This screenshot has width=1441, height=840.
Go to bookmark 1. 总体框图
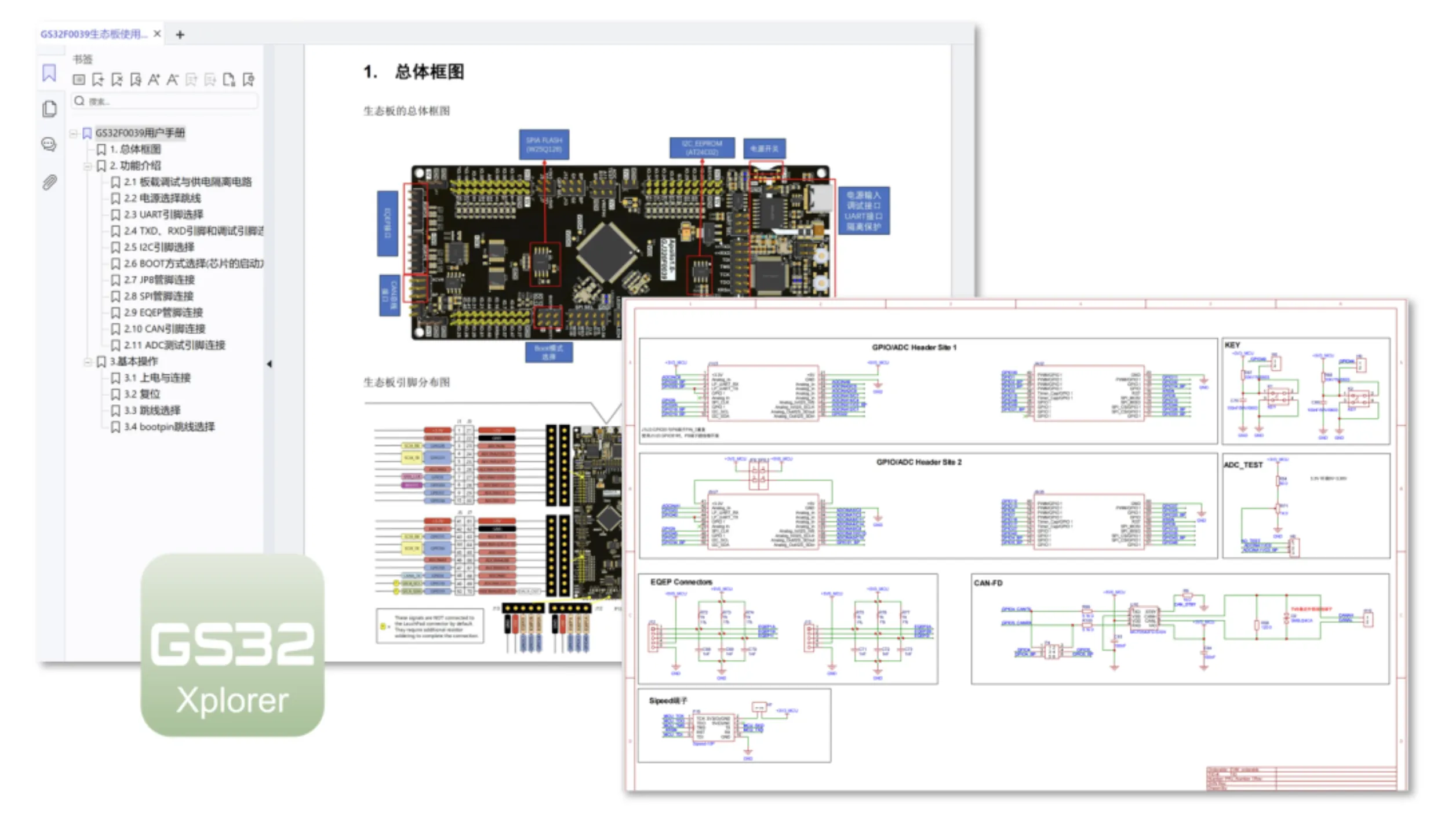[135, 149]
